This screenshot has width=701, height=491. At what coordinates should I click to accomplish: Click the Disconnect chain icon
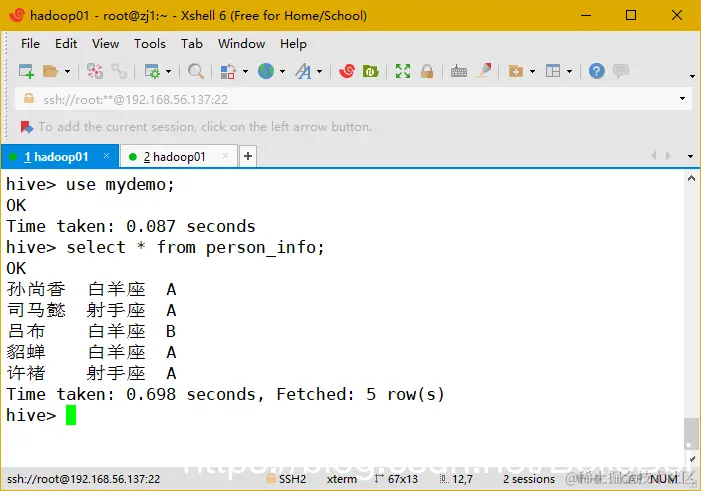point(119,71)
